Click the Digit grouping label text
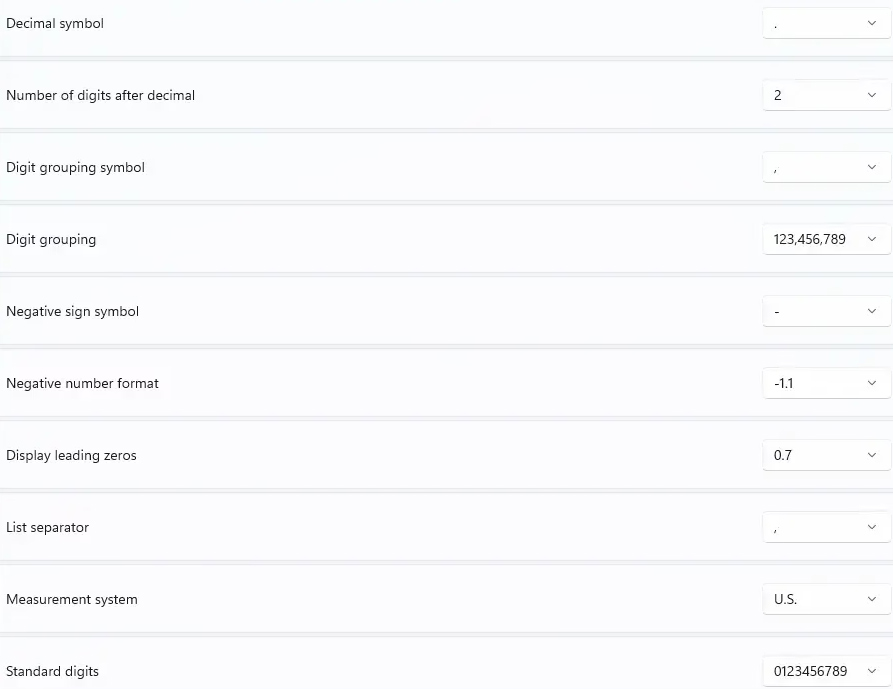Viewport: 893px width, 689px height. (51, 240)
